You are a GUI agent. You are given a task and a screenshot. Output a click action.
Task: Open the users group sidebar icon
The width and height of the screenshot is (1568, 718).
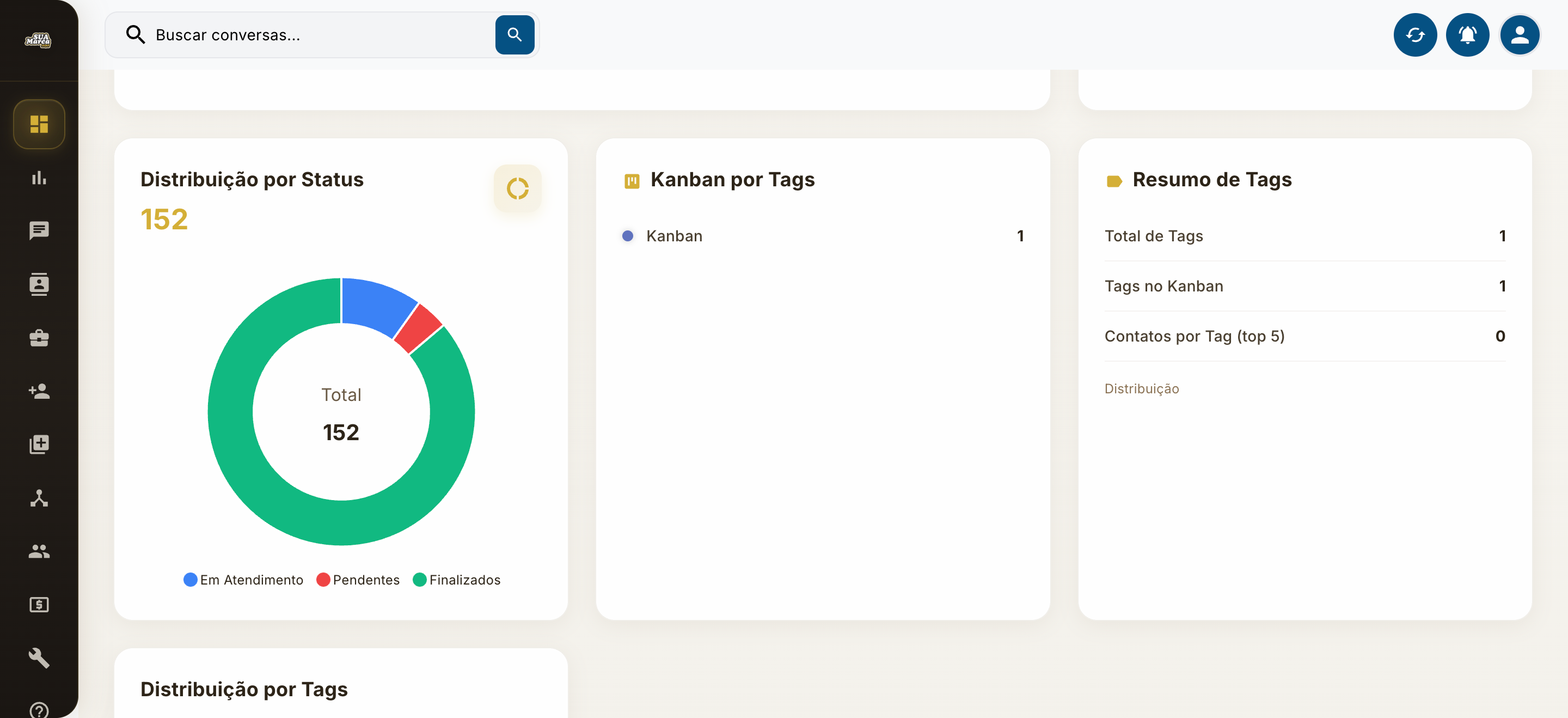pyautogui.click(x=39, y=551)
